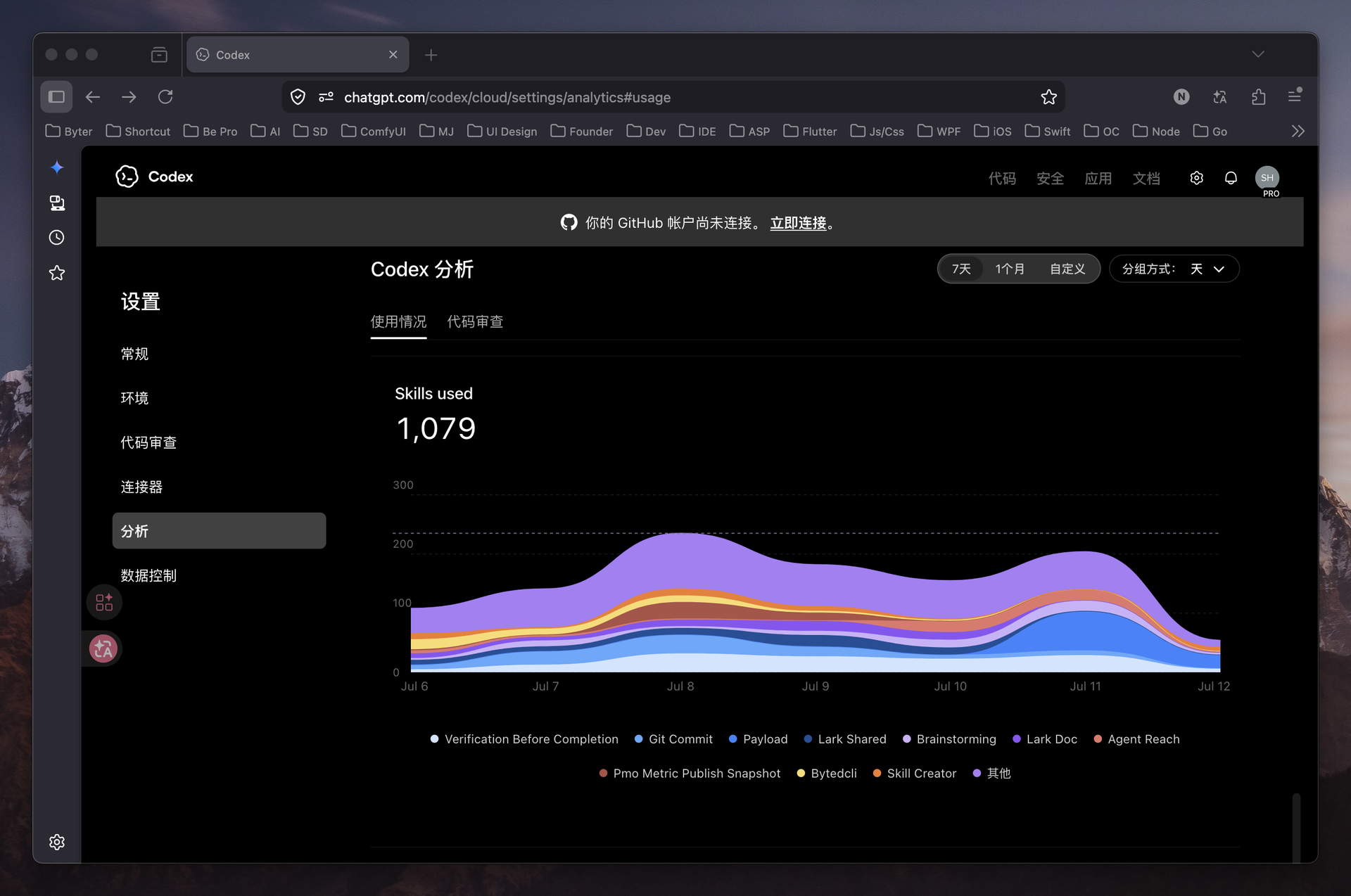Click the N extension icon in toolbar
The width and height of the screenshot is (1351, 896).
click(x=1181, y=97)
